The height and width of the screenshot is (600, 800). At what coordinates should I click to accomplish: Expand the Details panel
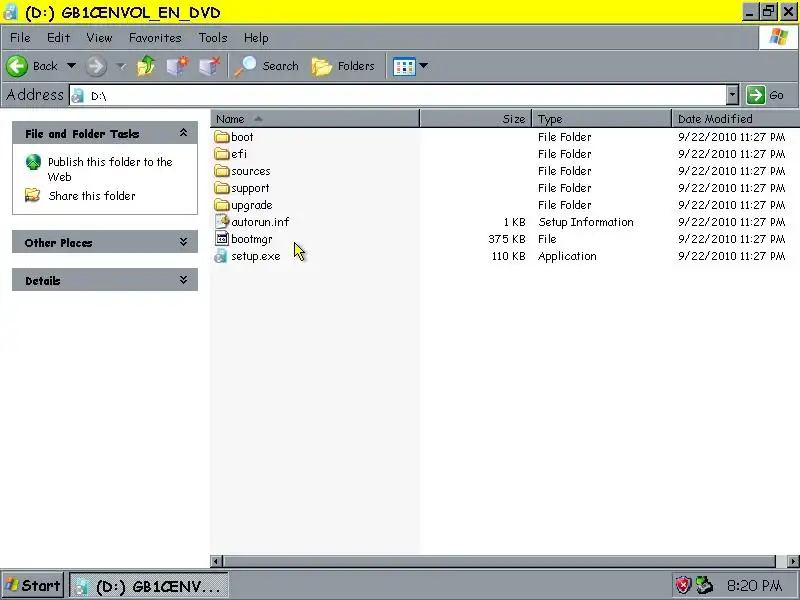tap(183, 280)
